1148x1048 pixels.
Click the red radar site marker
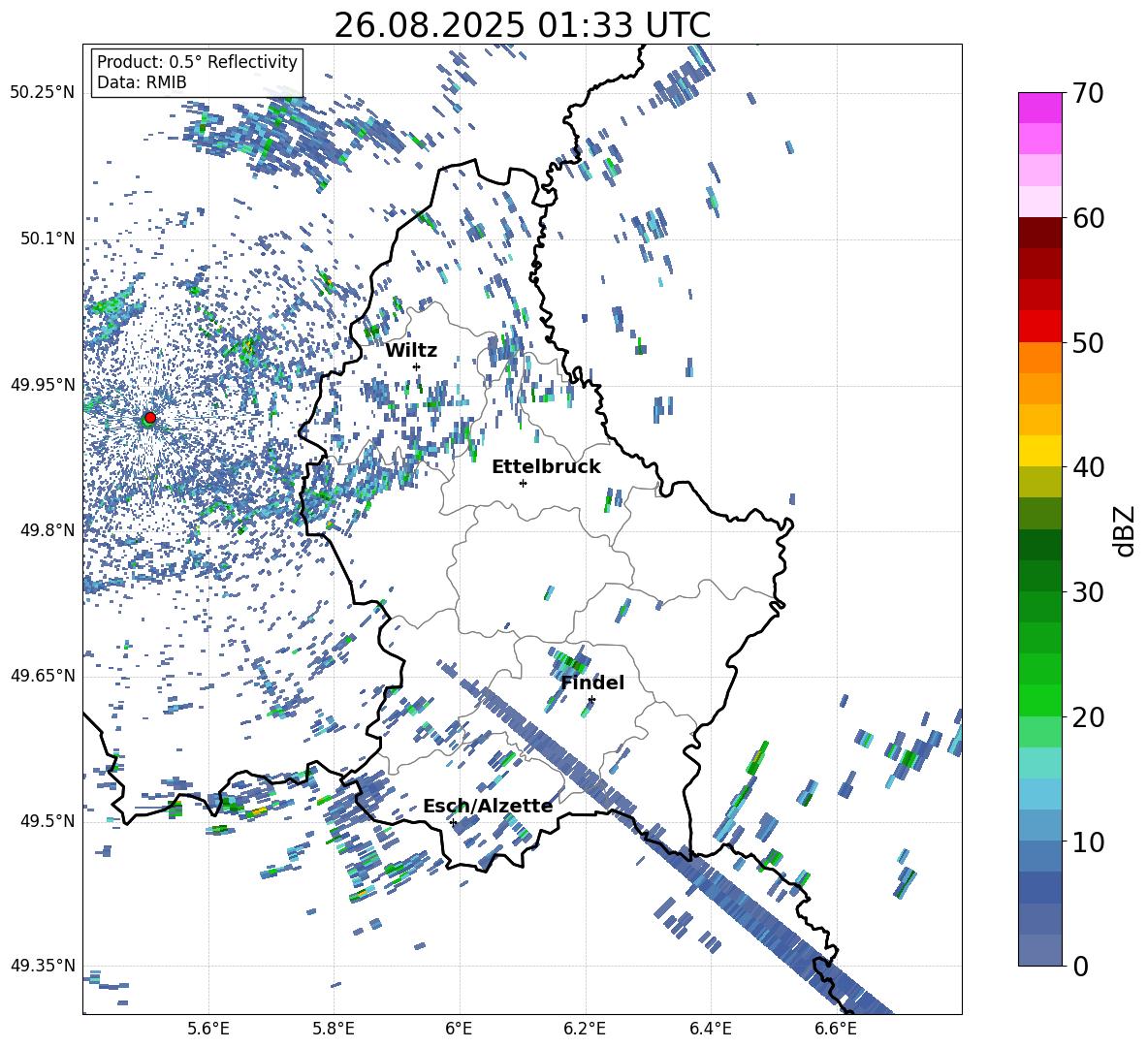[x=150, y=417]
